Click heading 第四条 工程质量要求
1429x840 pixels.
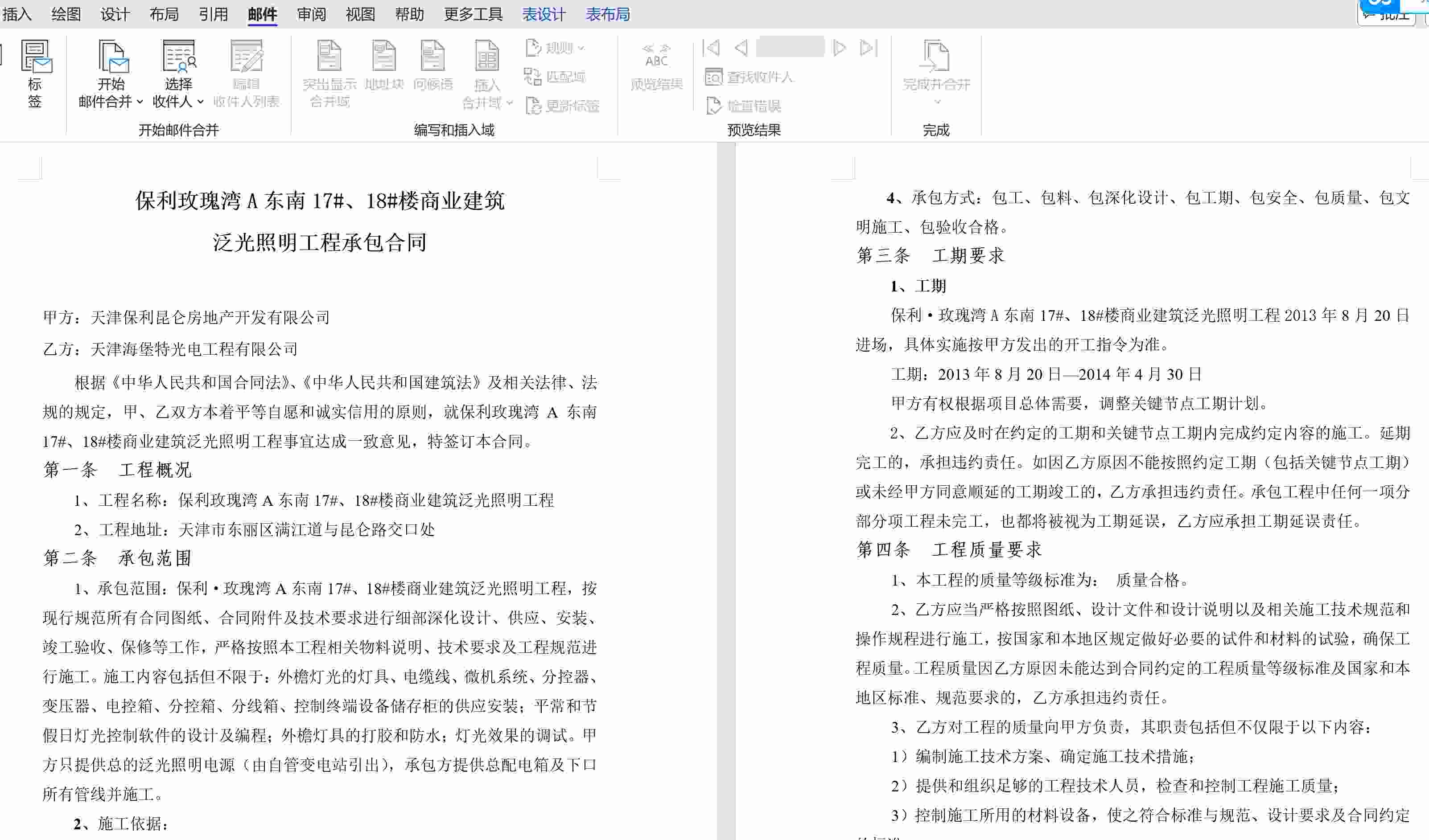[949, 550]
